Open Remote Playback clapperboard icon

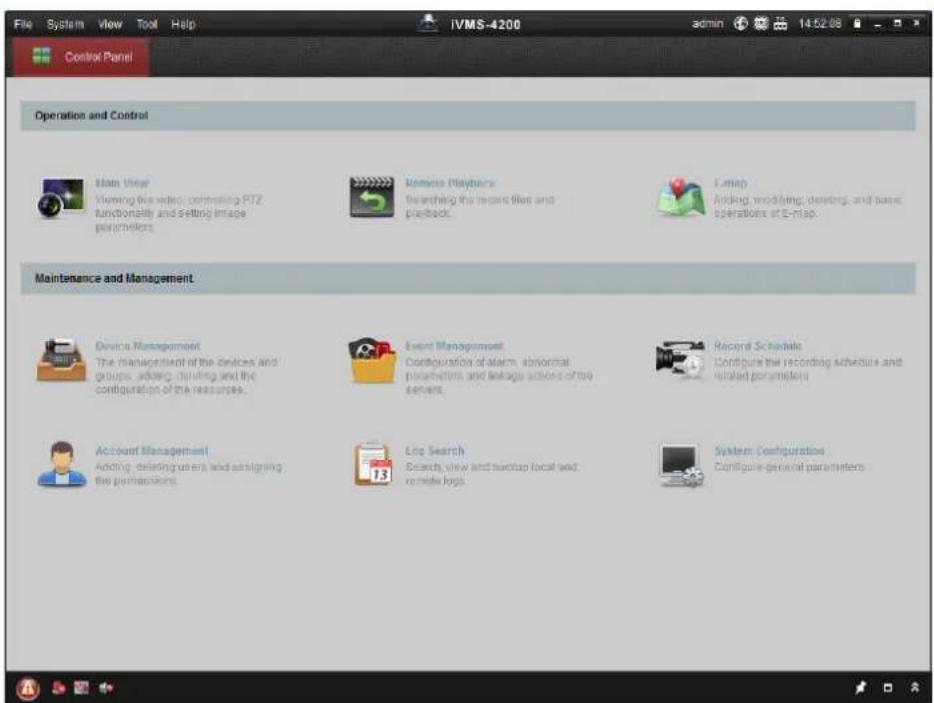click(x=372, y=197)
